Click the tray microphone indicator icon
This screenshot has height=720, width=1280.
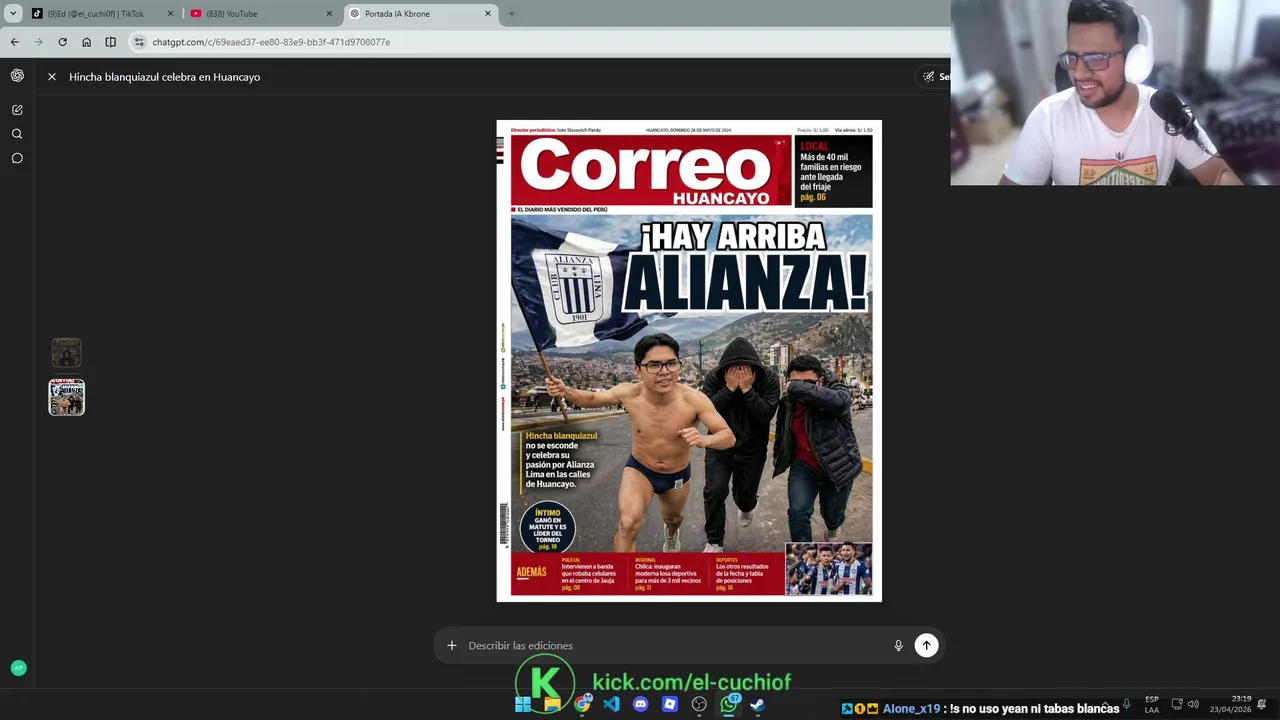(1127, 705)
